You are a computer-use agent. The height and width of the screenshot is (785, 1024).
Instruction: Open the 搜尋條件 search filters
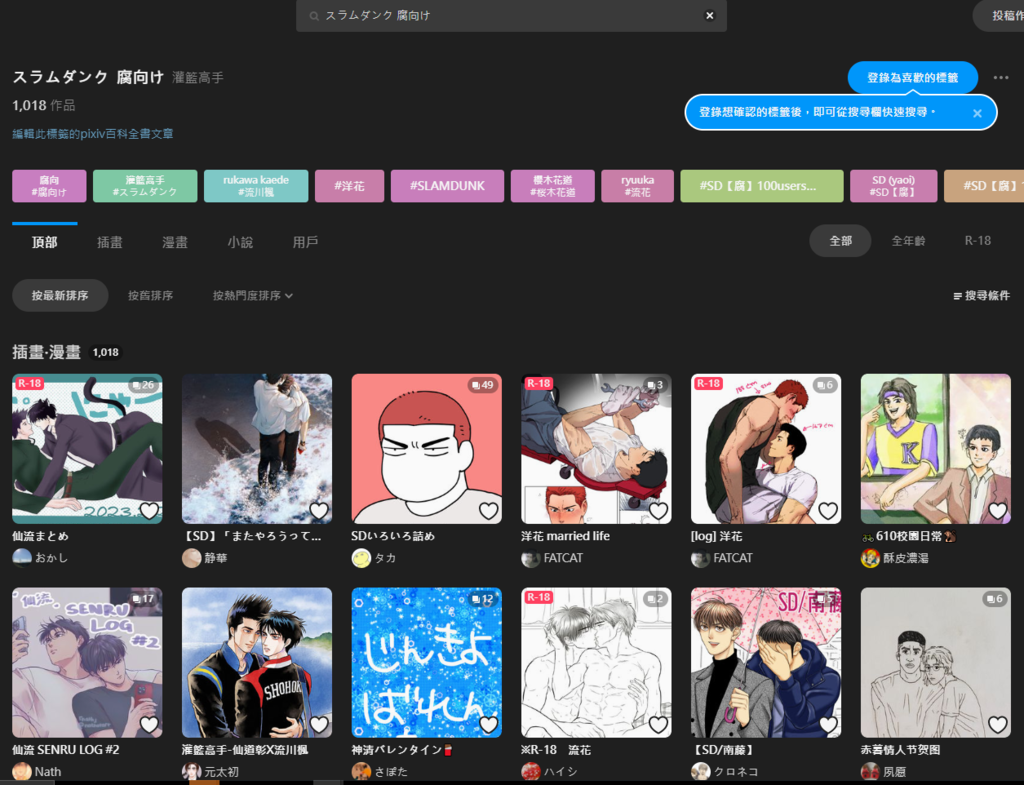point(982,296)
